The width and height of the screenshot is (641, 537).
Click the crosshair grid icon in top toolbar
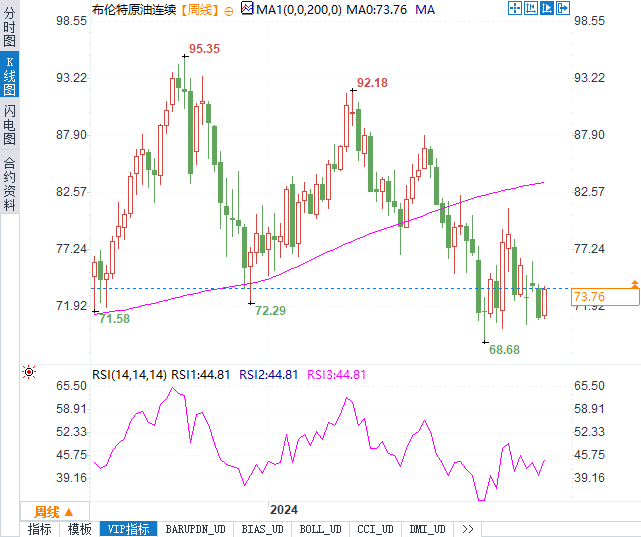tap(515, 8)
